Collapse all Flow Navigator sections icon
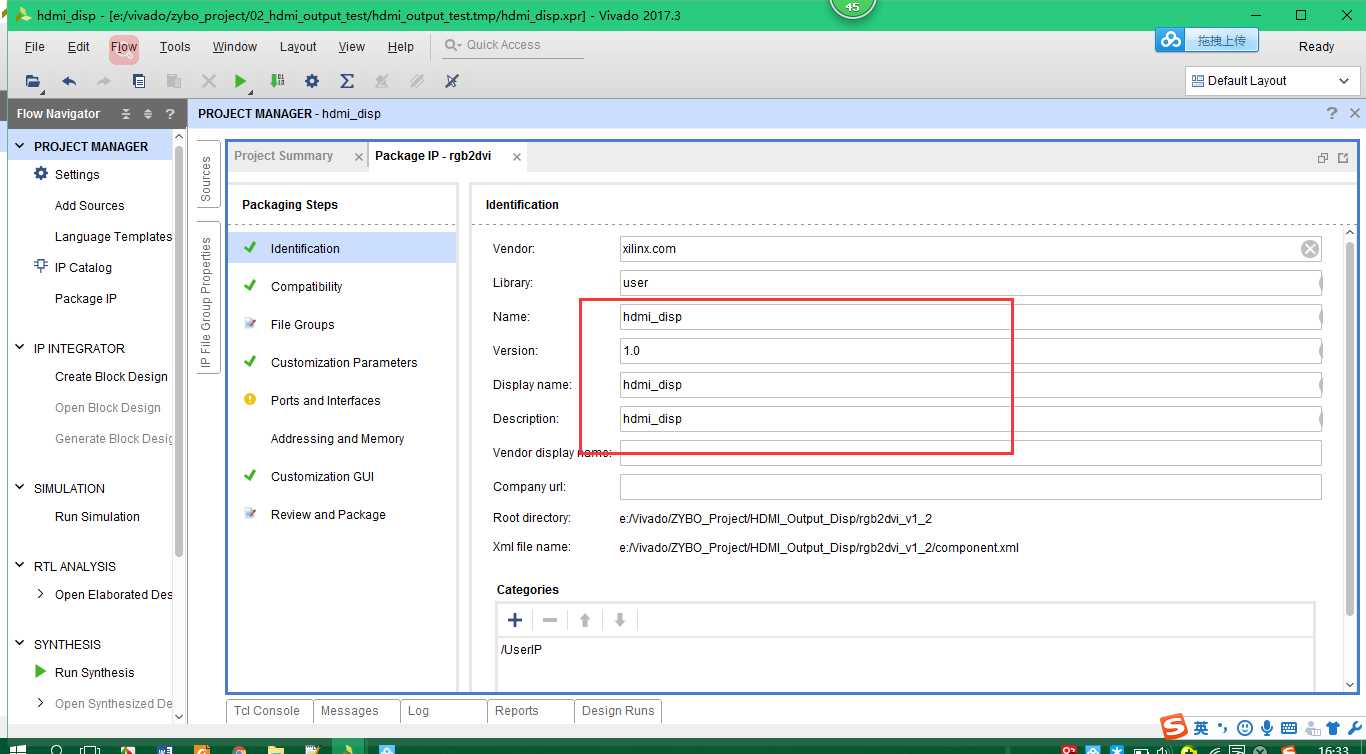 (x=126, y=114)
